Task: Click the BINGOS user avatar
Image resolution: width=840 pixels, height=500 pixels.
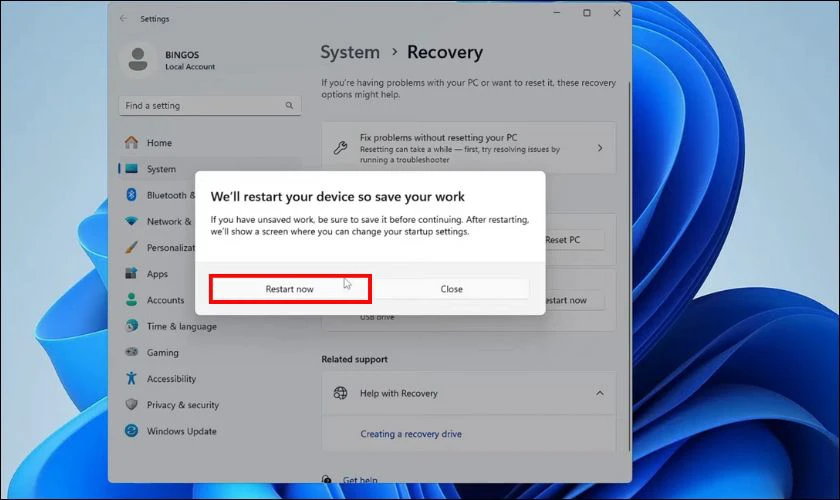Action: (x=138, y=59)
